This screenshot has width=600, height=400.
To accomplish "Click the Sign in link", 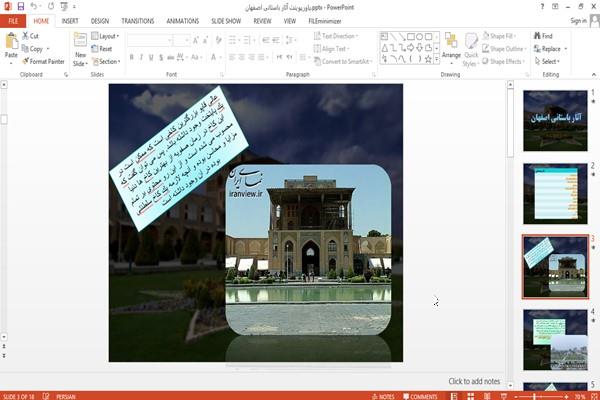I will point(578,21).
